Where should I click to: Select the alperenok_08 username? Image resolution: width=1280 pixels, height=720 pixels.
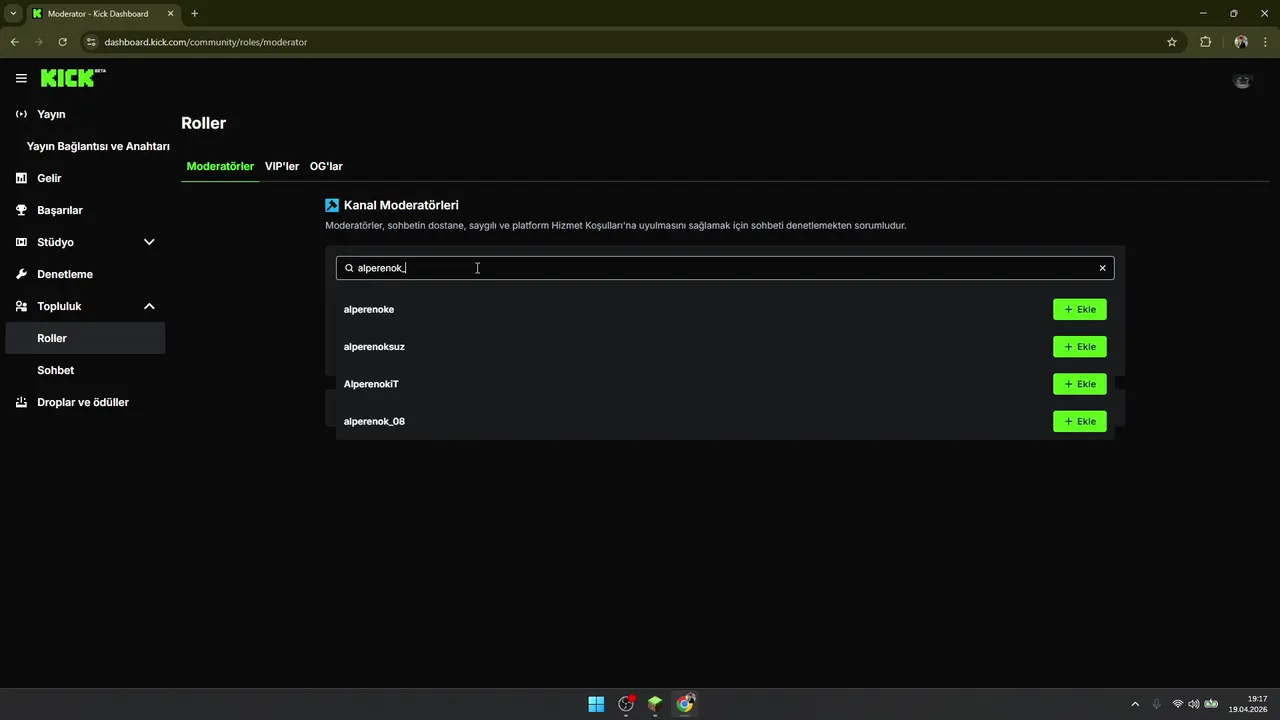click(x=374, y=421)
